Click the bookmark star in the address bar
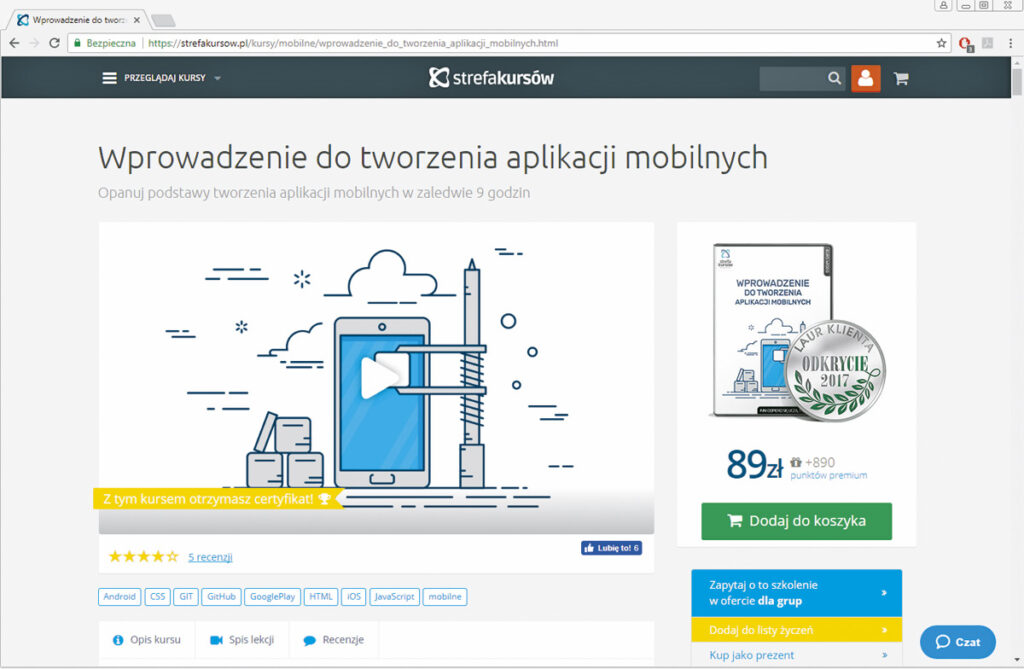1024x669 pixels. point(939,43)
